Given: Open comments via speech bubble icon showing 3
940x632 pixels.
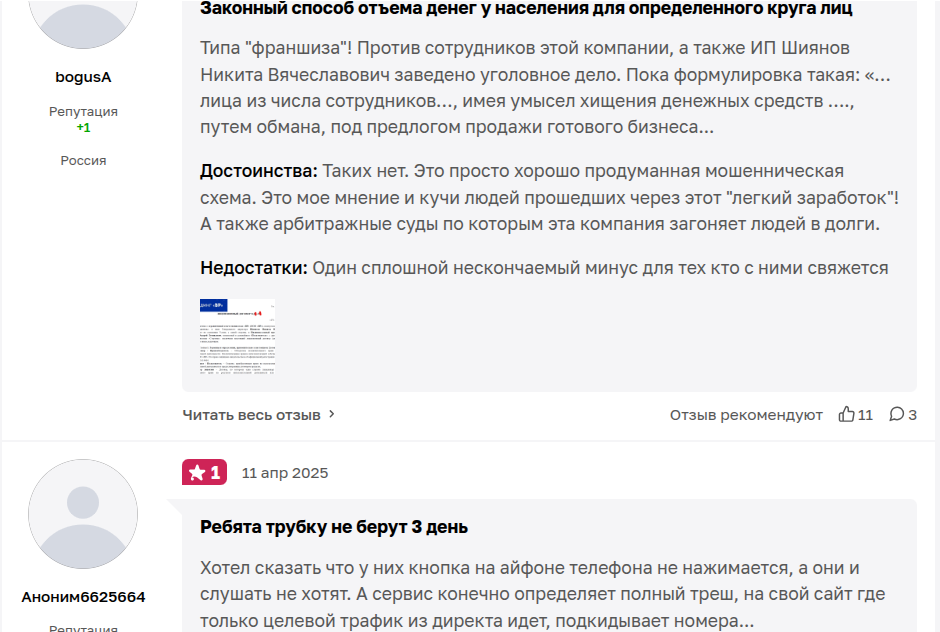Looking at the screenshot, I should tap(896, 414).
